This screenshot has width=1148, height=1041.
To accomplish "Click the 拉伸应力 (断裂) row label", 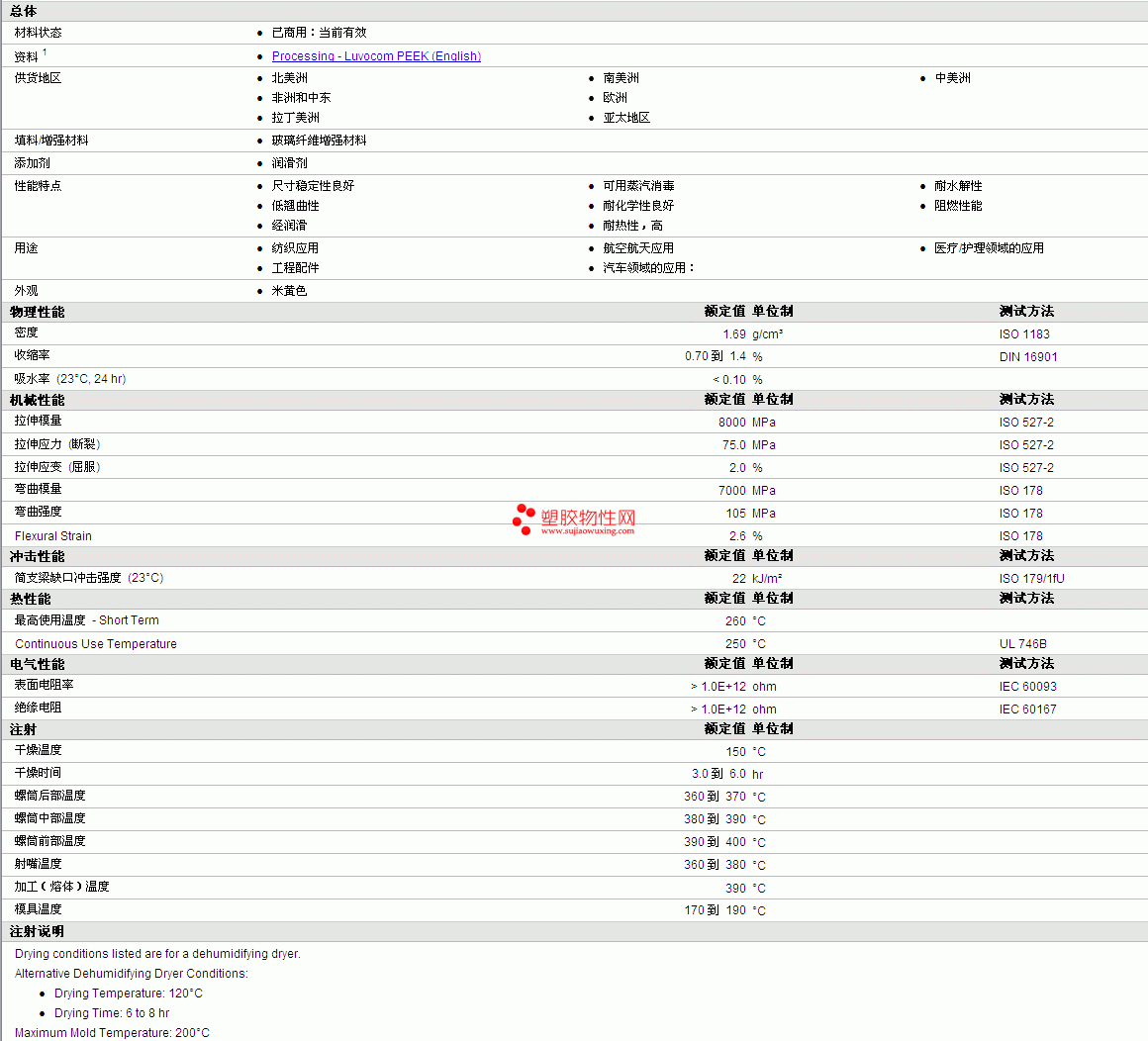I will 57,444.
